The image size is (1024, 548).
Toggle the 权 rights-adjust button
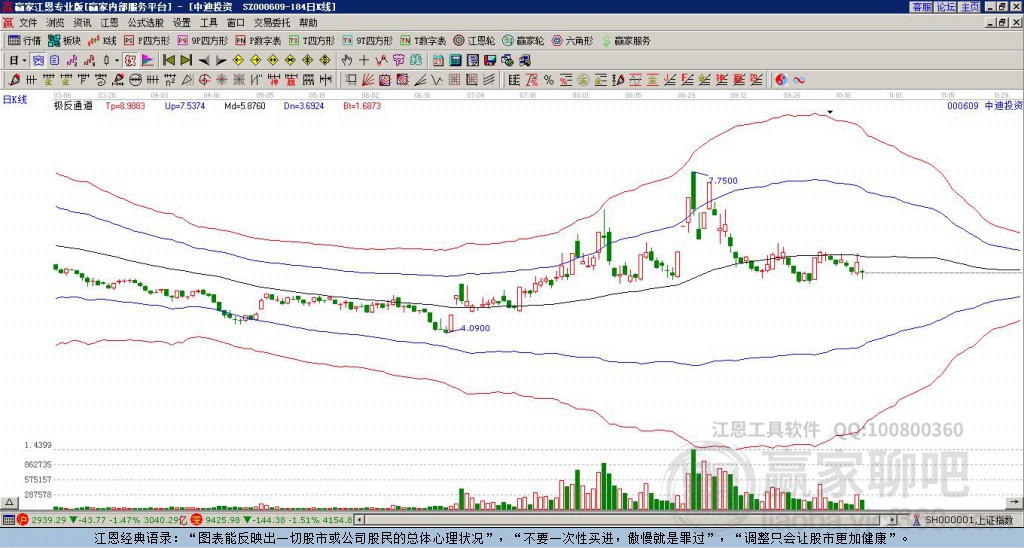[x=130, y=60]
